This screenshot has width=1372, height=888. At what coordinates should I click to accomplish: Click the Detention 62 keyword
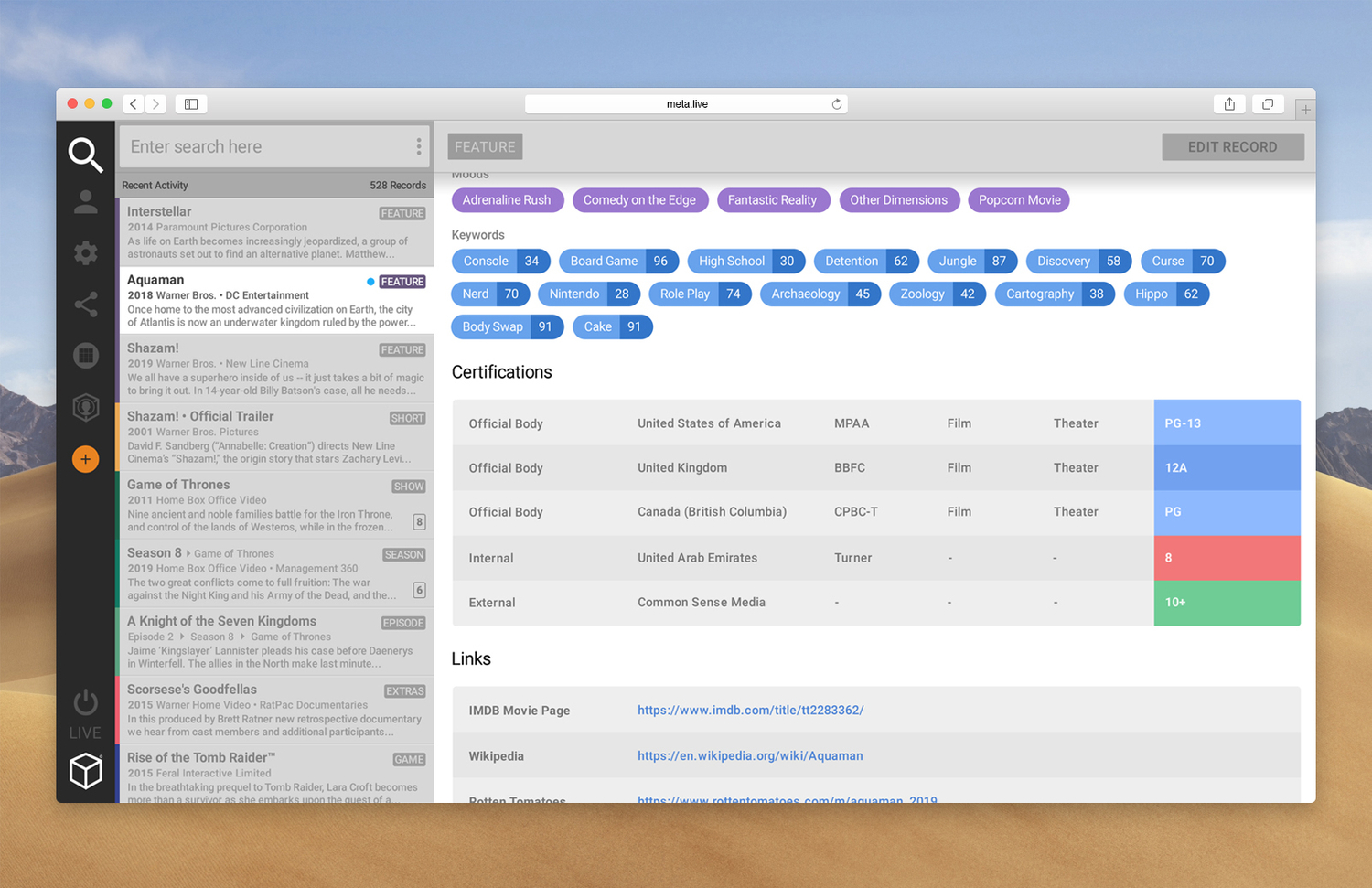866,261
